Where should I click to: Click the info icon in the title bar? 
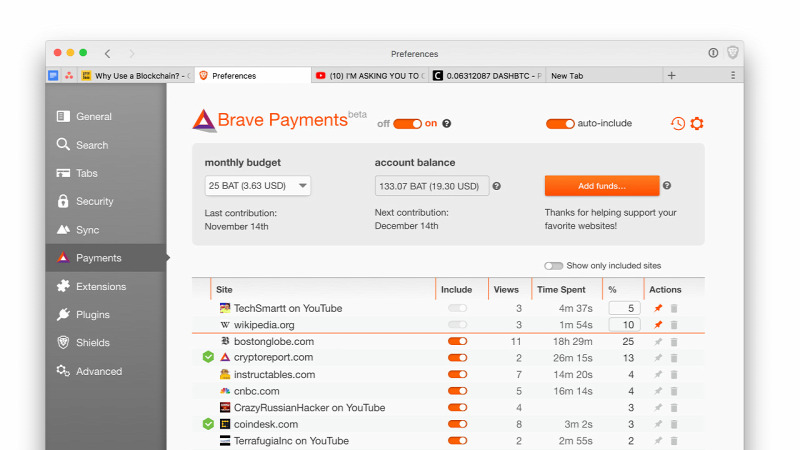pyautogui.click(x=713, y=53)
